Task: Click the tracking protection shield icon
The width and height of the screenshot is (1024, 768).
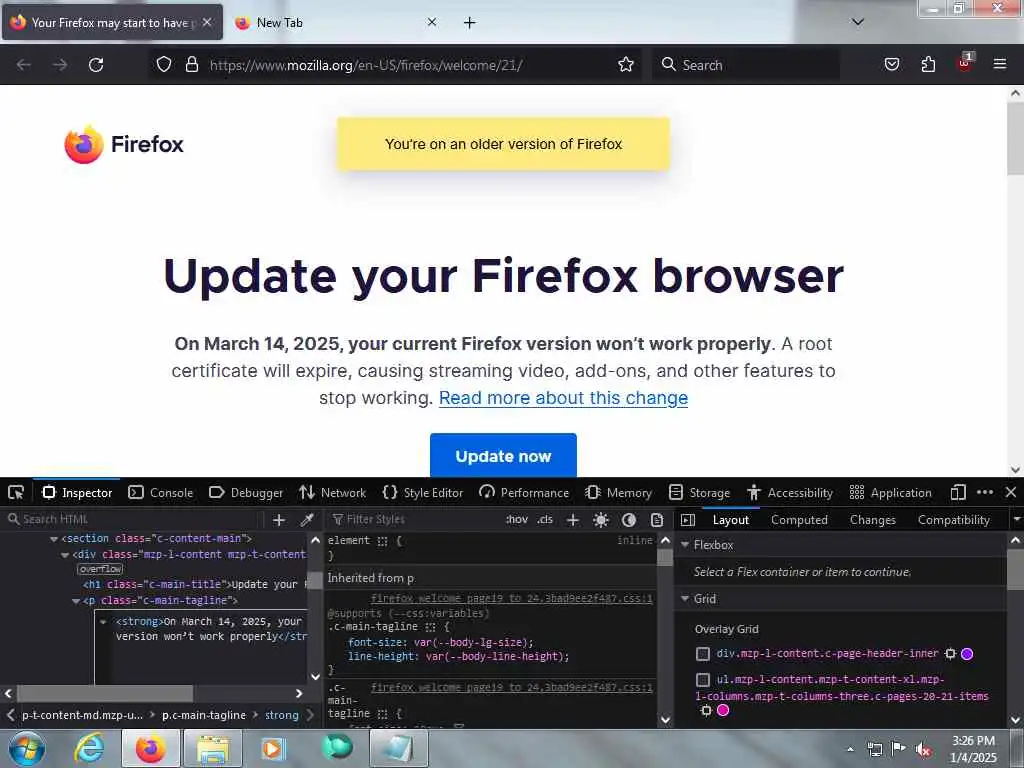Action: coord(164,64)
